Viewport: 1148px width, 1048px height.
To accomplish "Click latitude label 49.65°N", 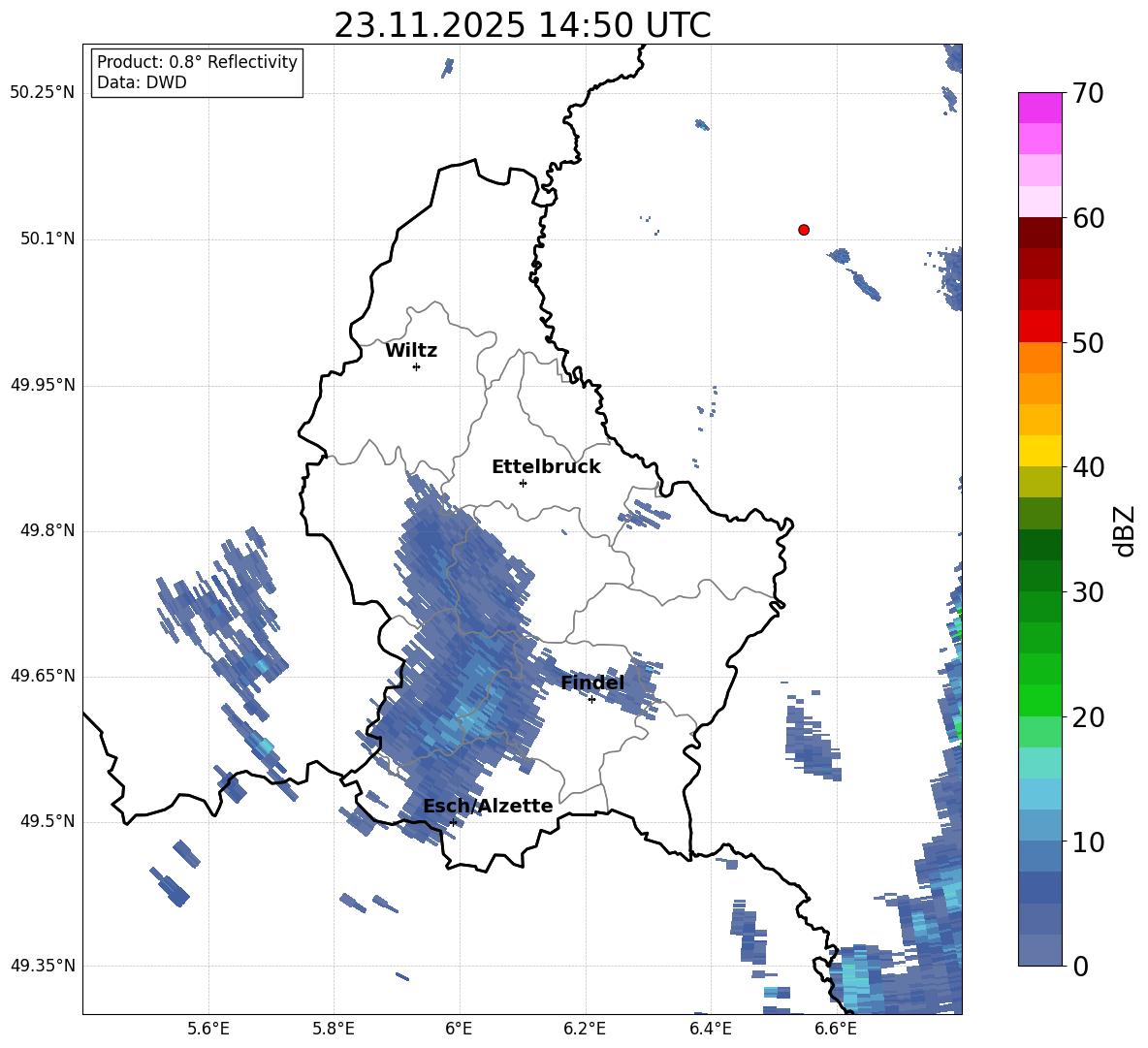I will (x=43, y=675).
